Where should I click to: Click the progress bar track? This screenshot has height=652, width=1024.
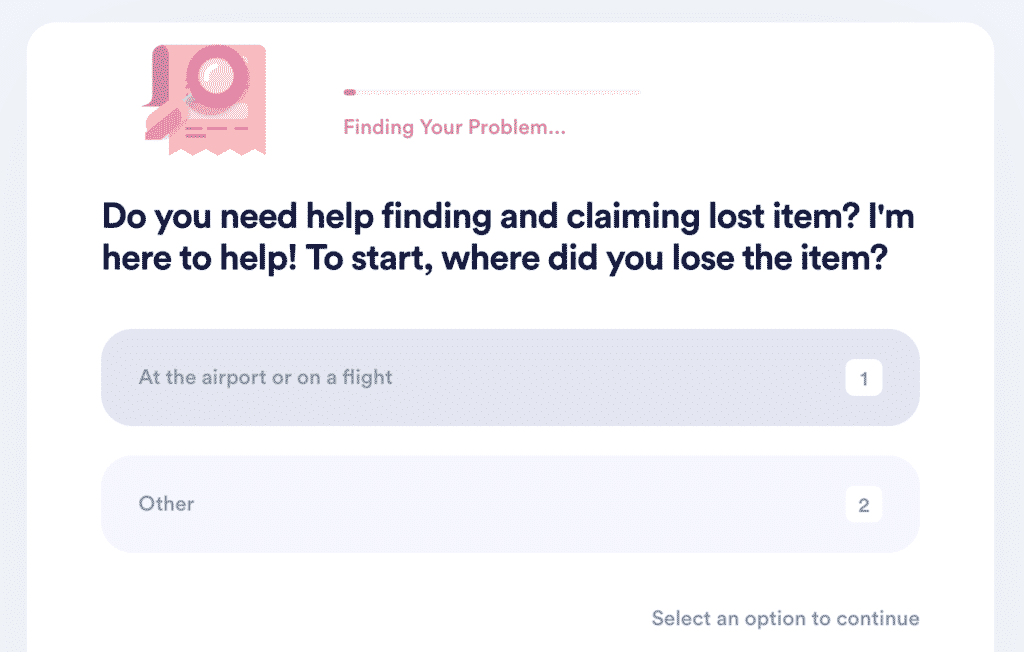pos(492,91)
